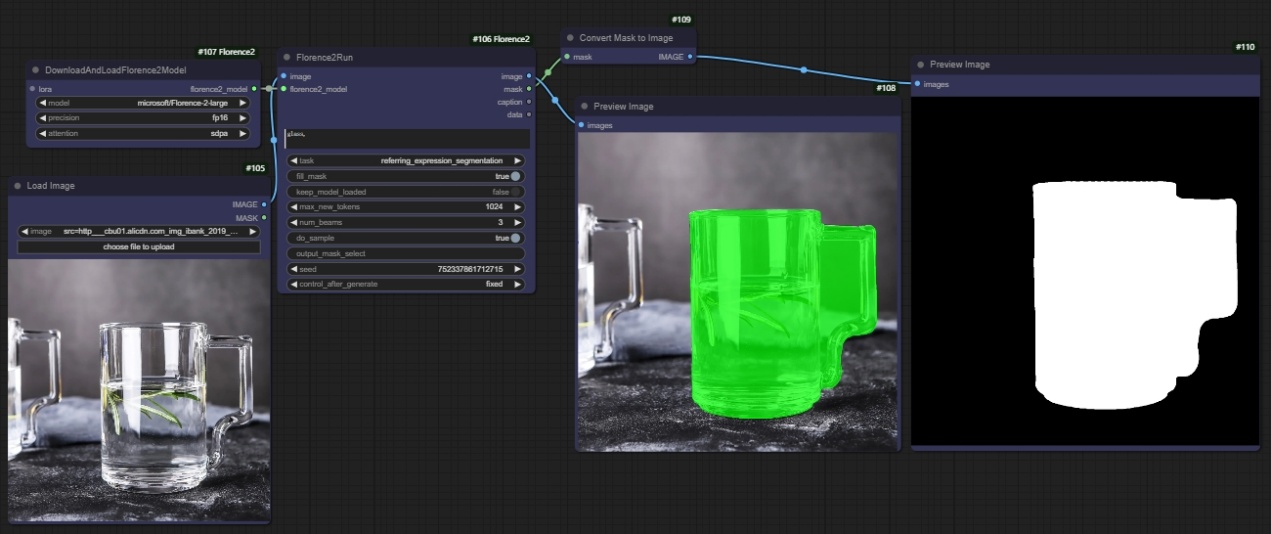1271x534 pixels.
Task: Collapse the Convert Mask to Image node
Action: coord(570,38)
